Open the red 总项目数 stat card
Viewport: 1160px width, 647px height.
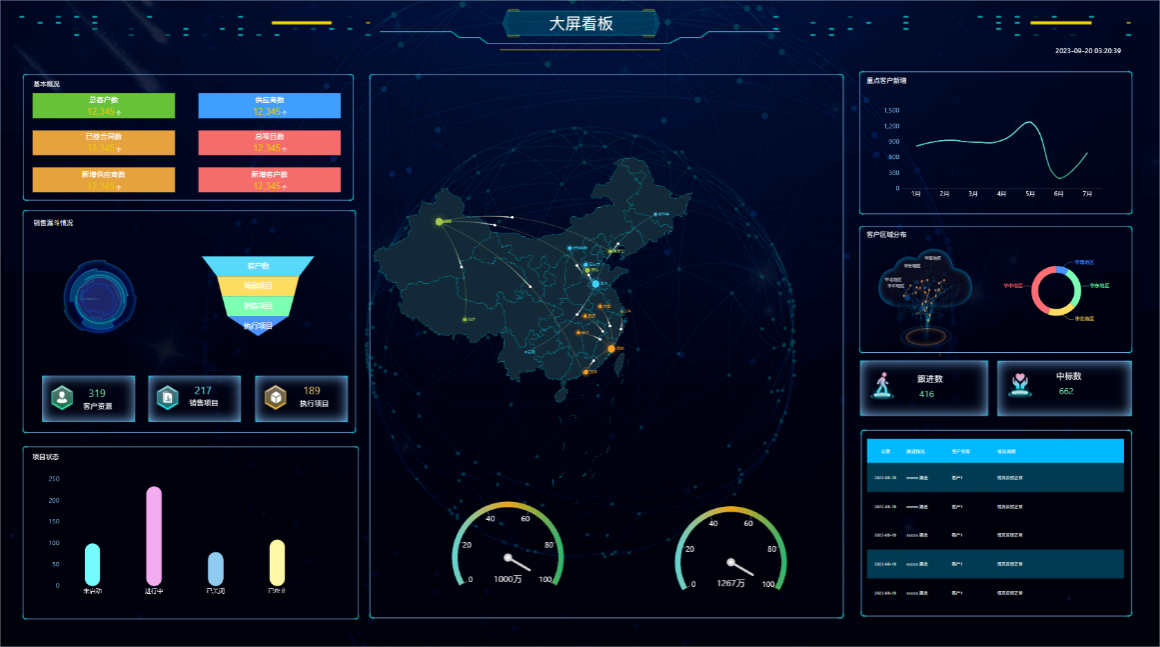[x=269, y=142]
